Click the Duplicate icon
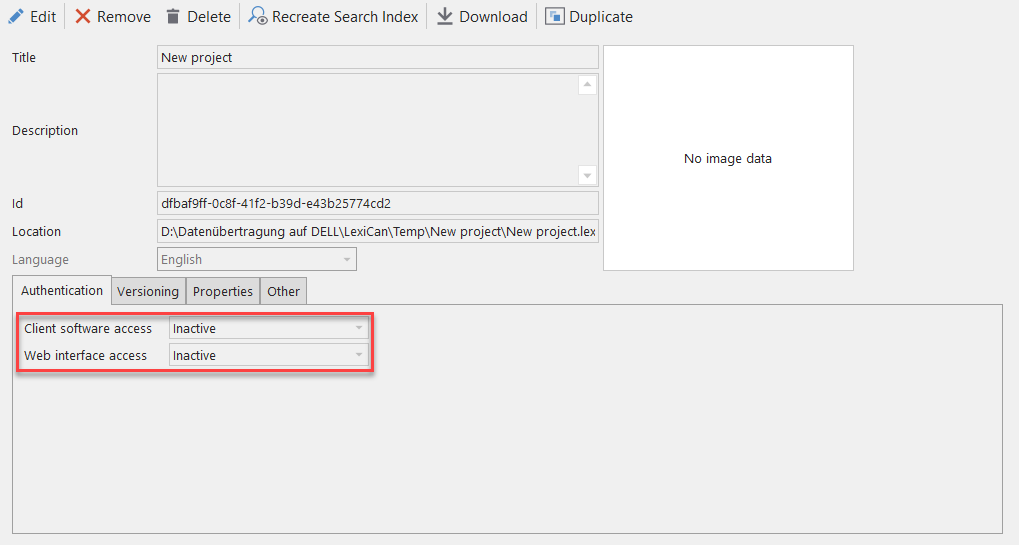This screenshot has height=545, width=1019. point(554,16)
